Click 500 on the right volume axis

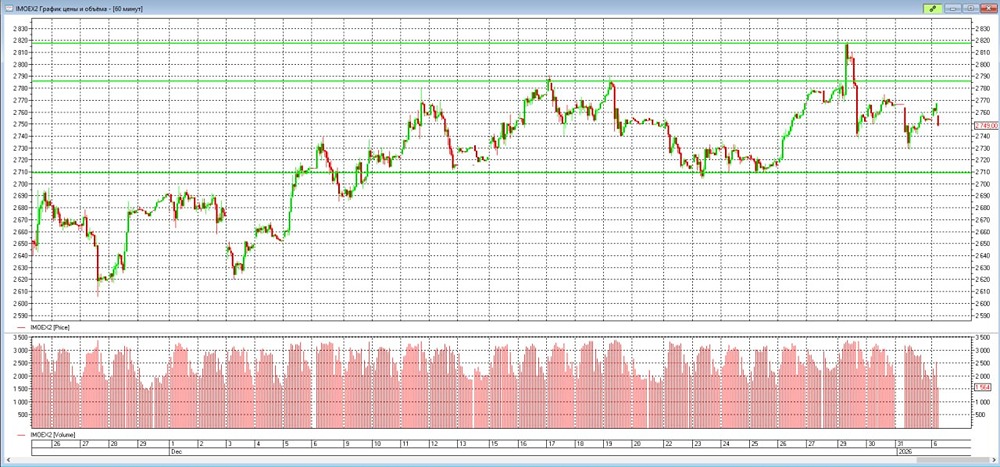point(979,415)
